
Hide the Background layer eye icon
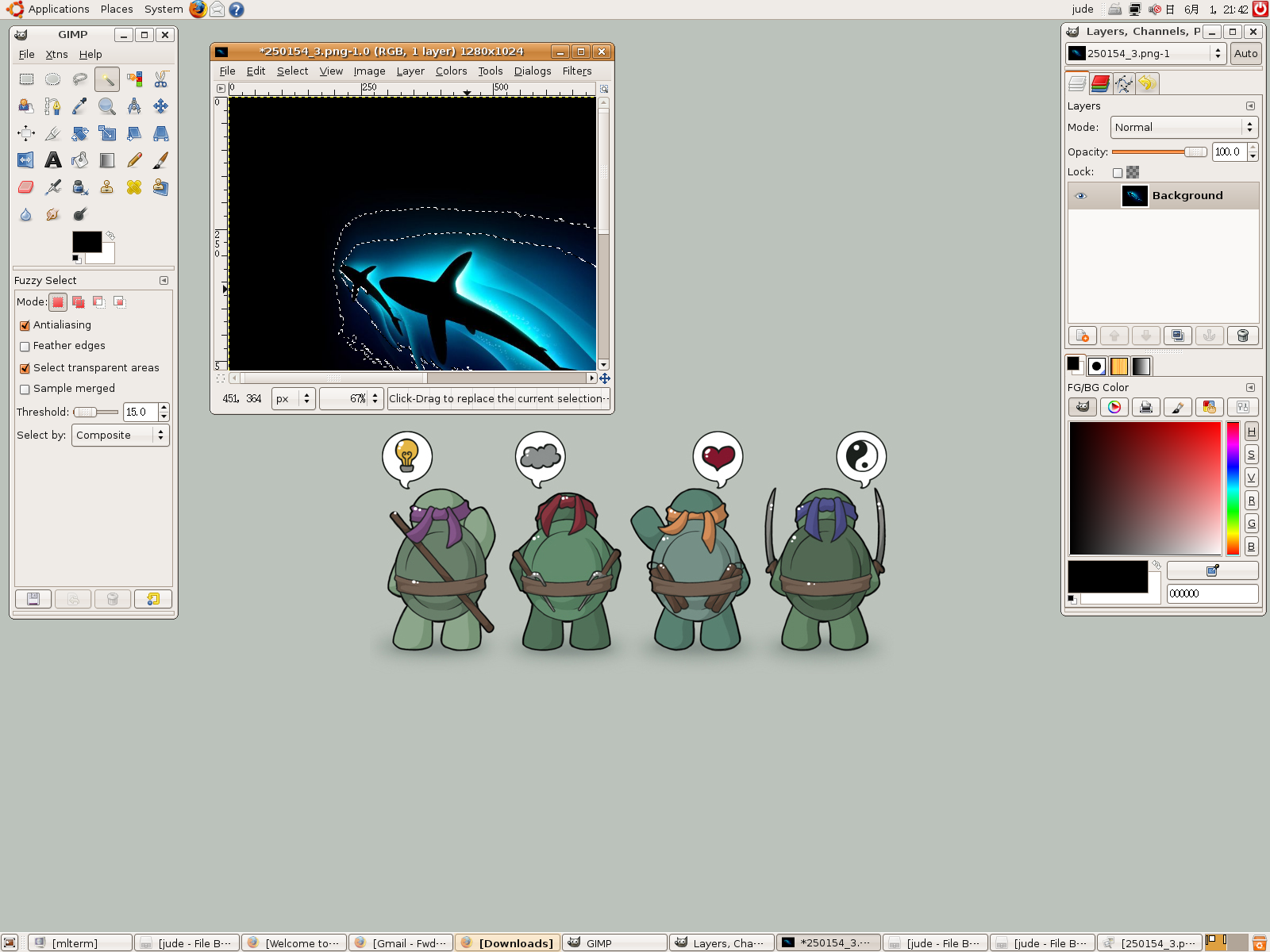pyautogui.click(x=1080, y=196)
